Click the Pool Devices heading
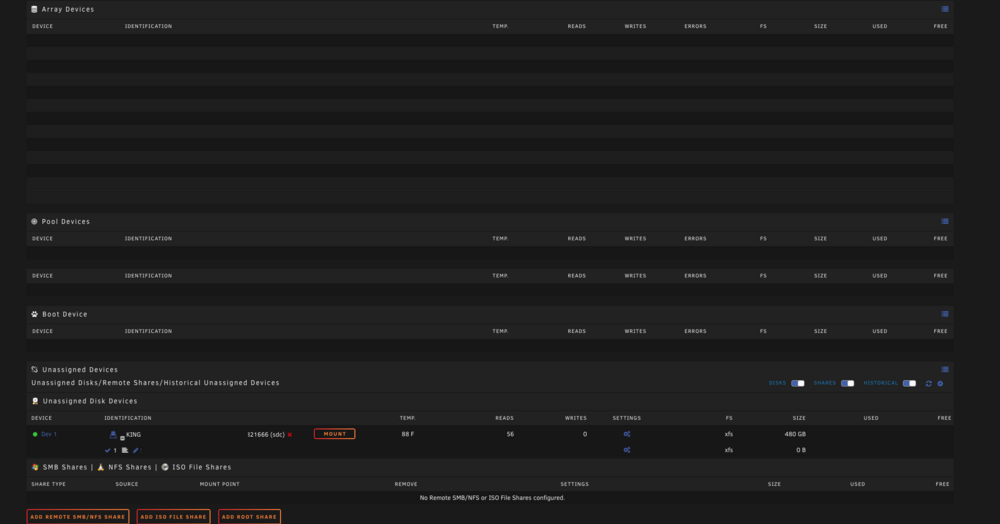 66,222
